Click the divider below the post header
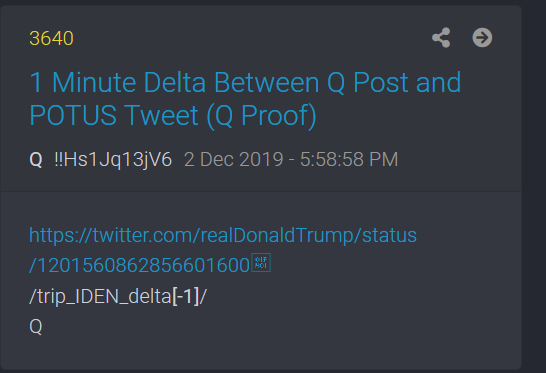The width and height of the screenshot is (546, 373). point(260,191)
